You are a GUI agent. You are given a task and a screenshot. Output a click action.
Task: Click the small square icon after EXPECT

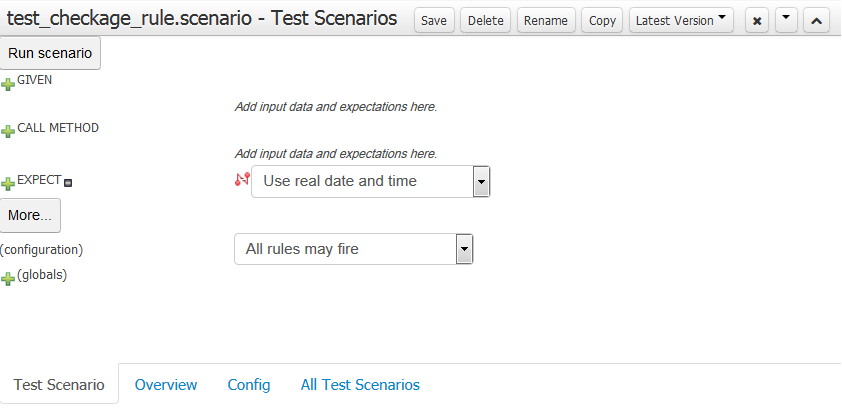point(69,183)
